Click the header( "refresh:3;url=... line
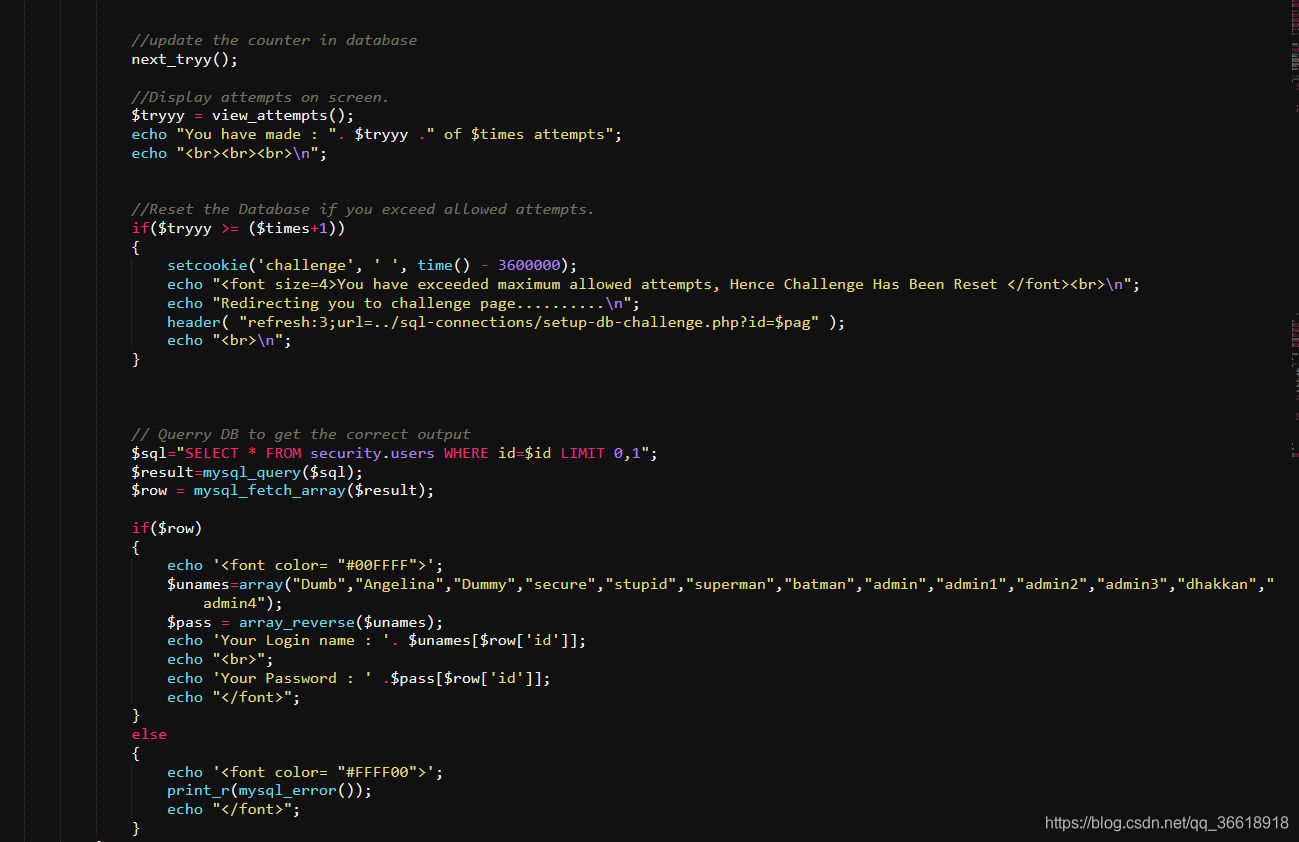Image resolution: width=1299 pixels, height=842 pixels. pos(506,322)
